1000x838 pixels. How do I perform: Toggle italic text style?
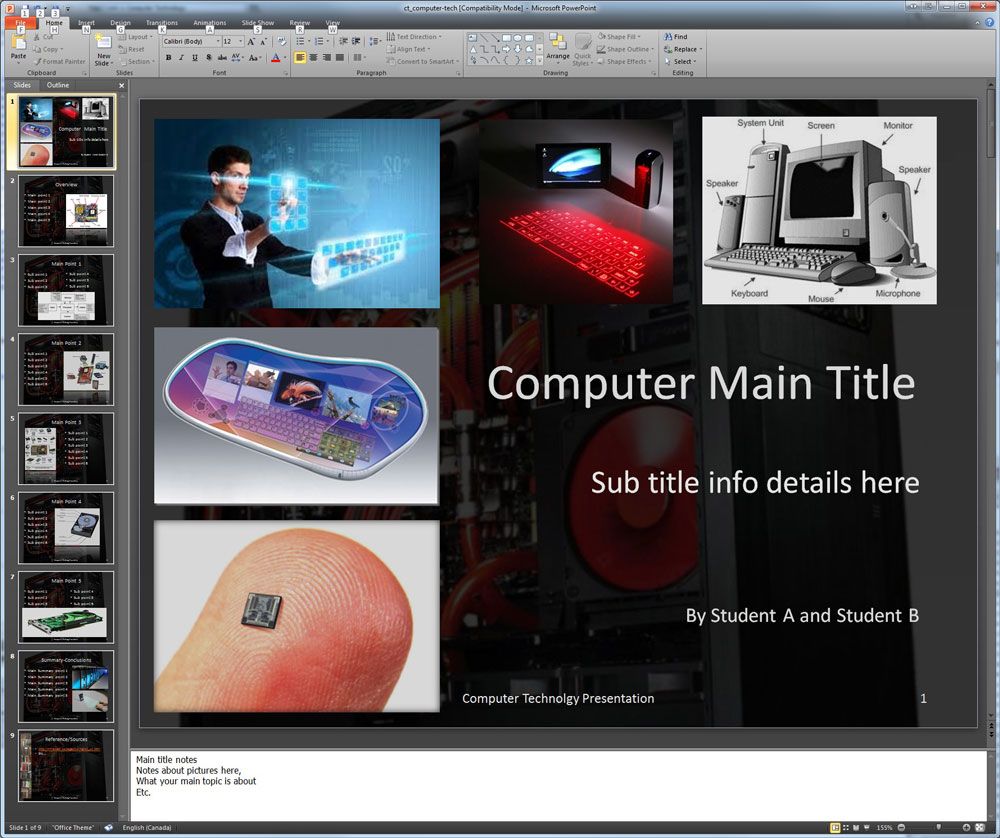click(182, 58)
